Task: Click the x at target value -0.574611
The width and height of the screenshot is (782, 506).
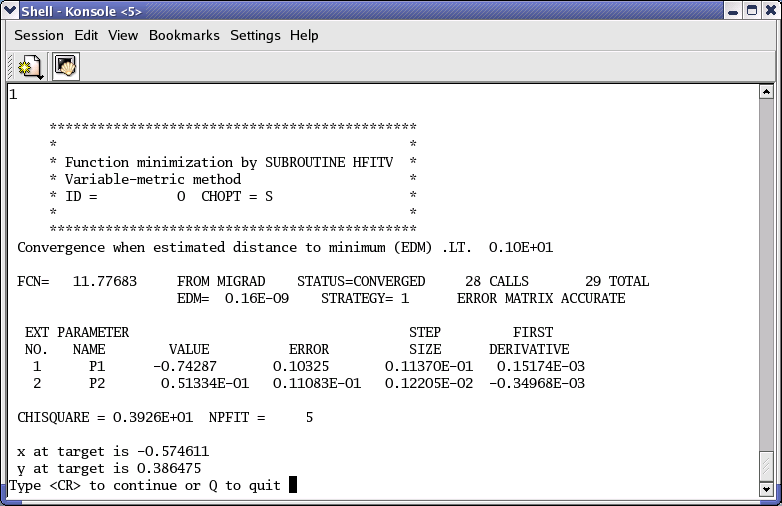Action: click(173, 452)
